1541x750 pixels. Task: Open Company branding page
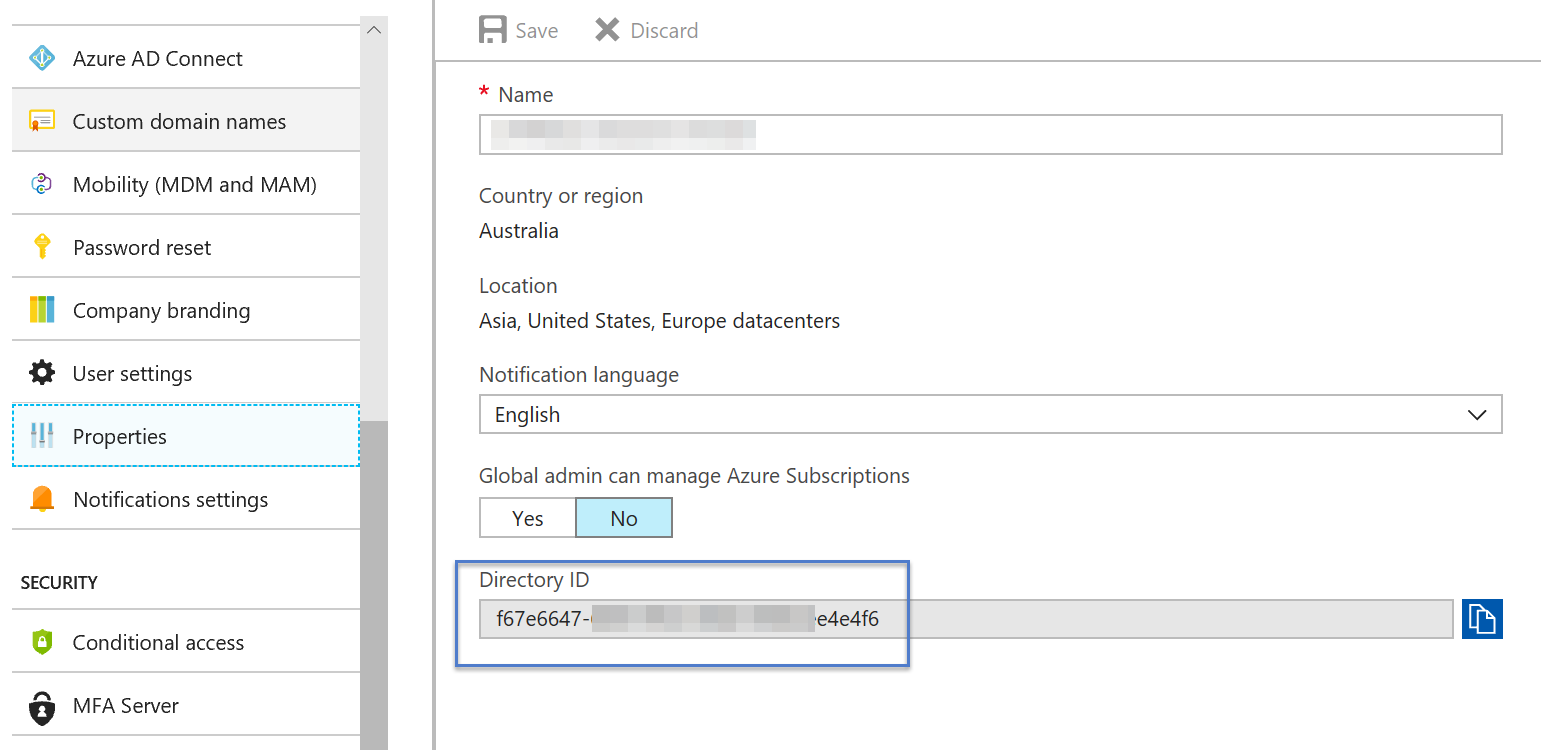(x=186, y=310)
